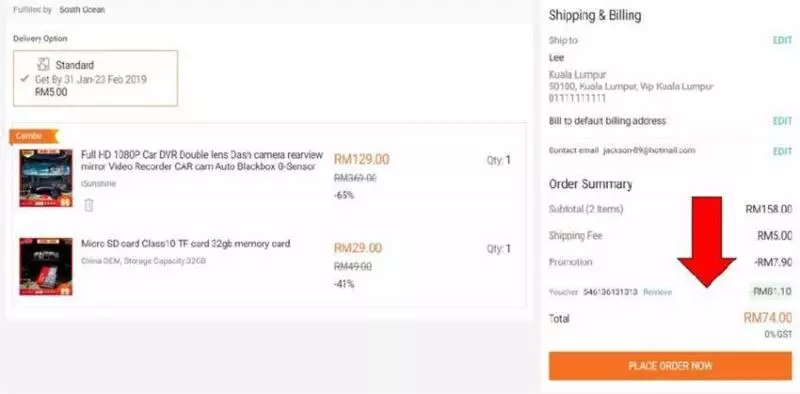Edit the Ship to address
The image size is (800, 394).
tap(782, 40)
